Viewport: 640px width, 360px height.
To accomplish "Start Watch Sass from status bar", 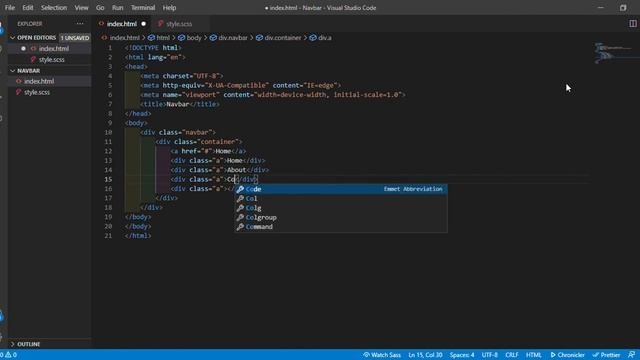I will tap(382, 355).
